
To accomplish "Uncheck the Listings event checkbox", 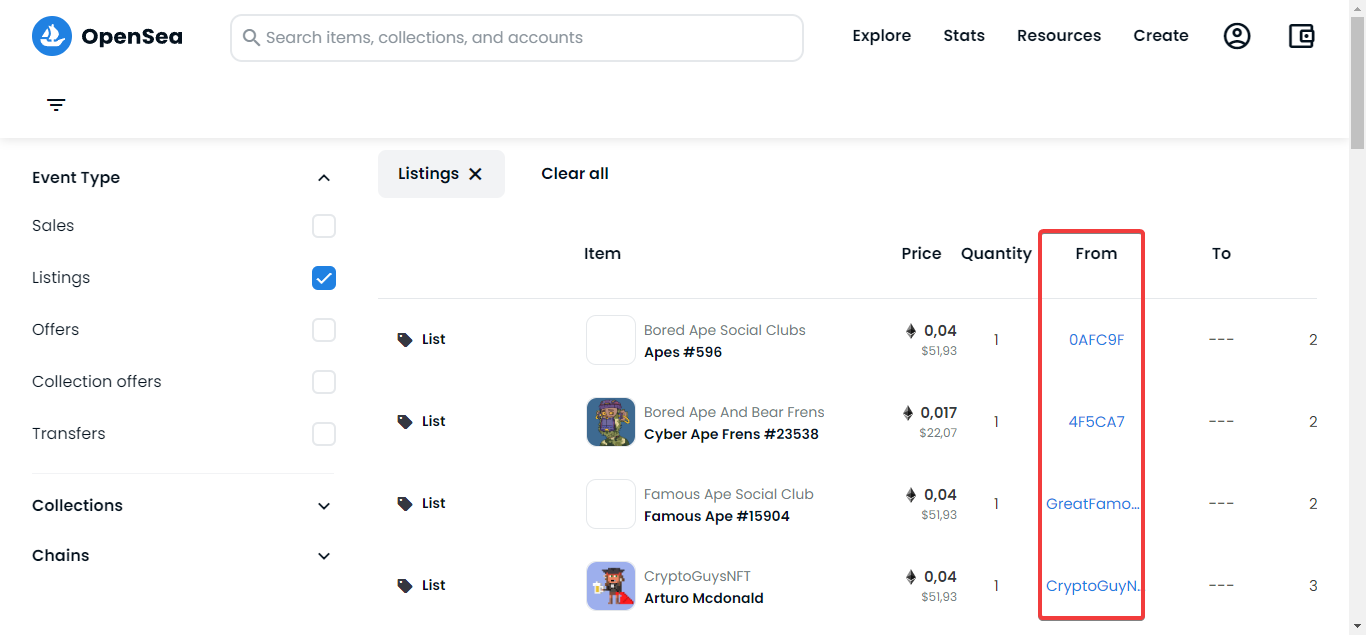I will [x=324, y=278].
